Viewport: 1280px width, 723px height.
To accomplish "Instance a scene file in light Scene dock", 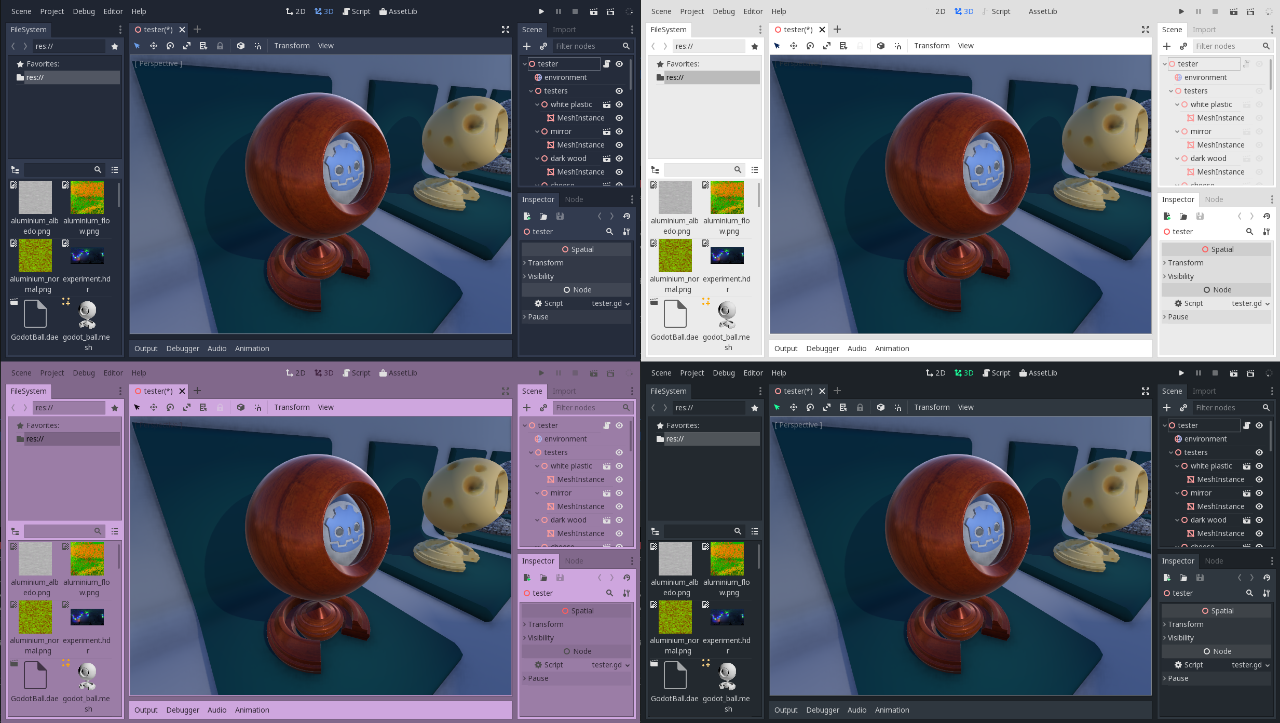I will (x=1183, y=46).
